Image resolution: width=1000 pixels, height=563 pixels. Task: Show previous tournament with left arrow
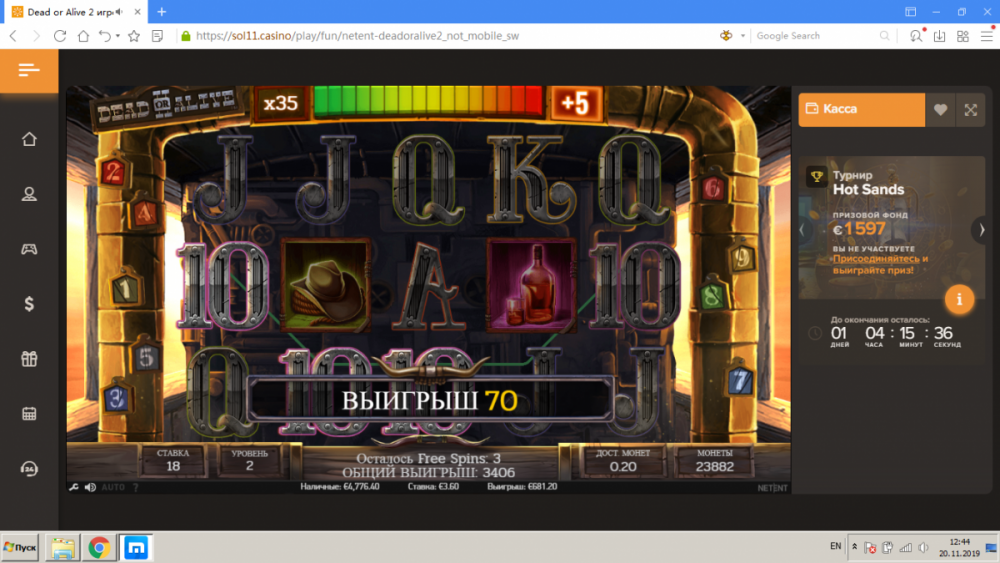click(800, 230)
